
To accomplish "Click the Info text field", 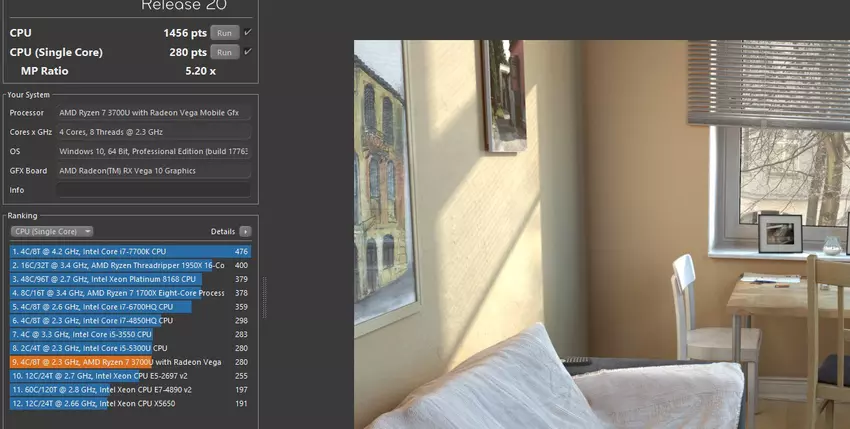I will click(153, 190).
